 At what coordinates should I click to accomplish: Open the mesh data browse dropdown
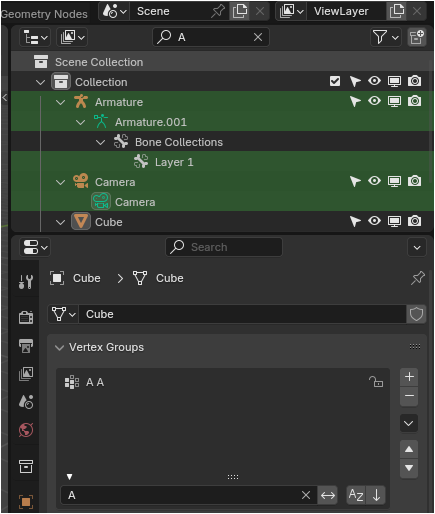click(63, 314)
